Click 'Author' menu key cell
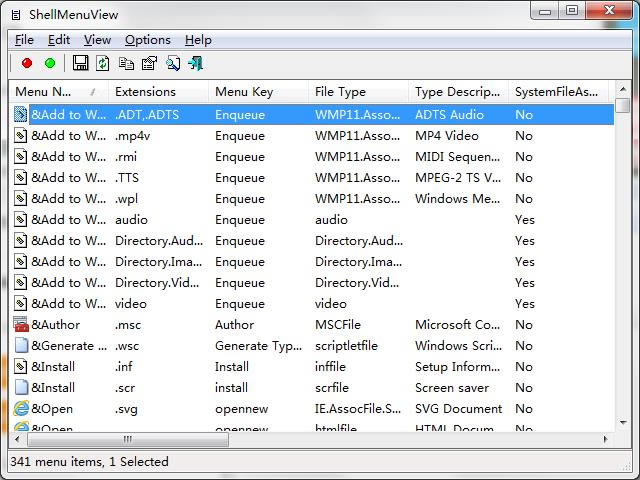 [x=234, y=325]
